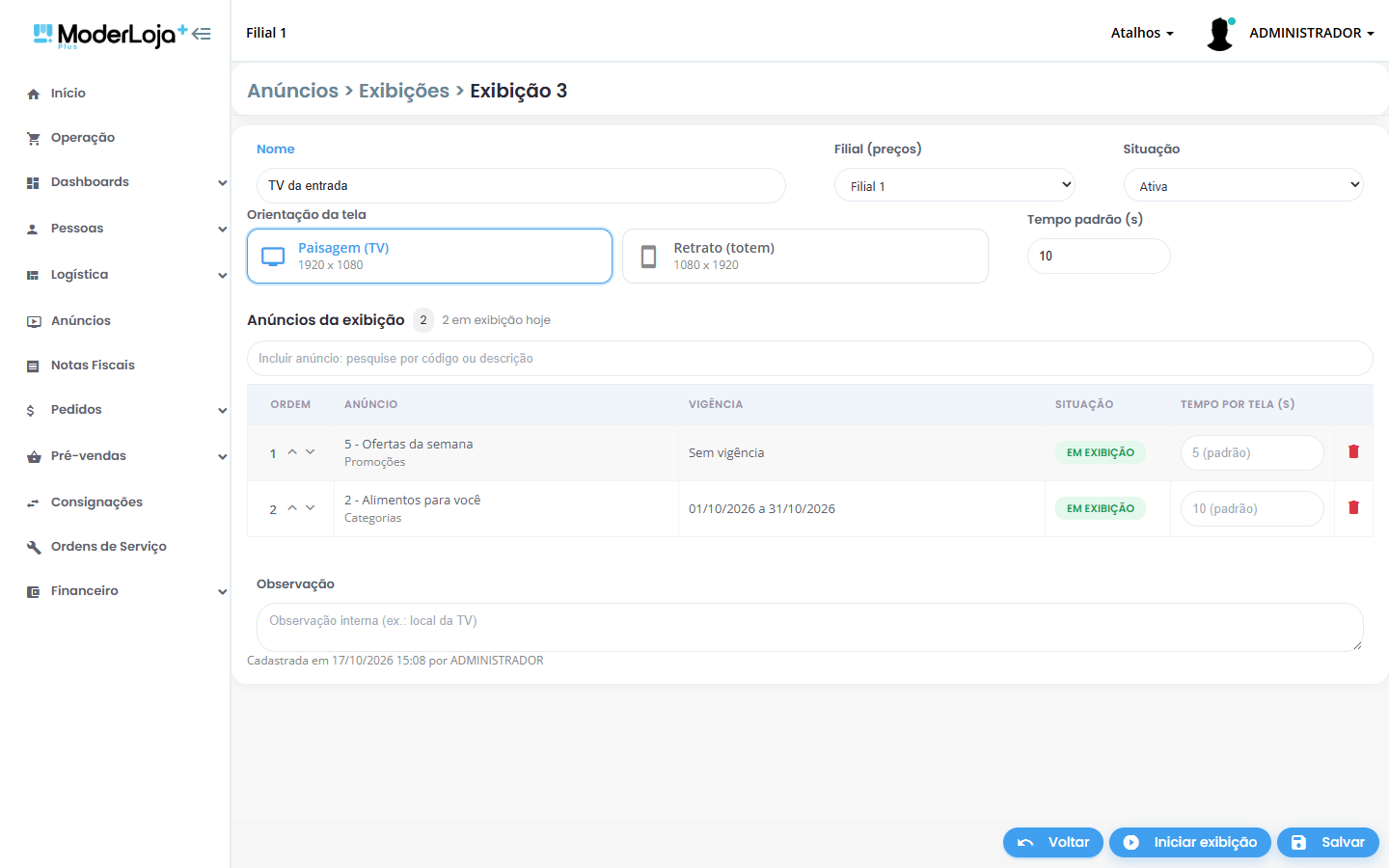This screenshot has height=868, width=1389.
Task: Move Ofertas da semana down in order
Action: click(x=310, y=451)
